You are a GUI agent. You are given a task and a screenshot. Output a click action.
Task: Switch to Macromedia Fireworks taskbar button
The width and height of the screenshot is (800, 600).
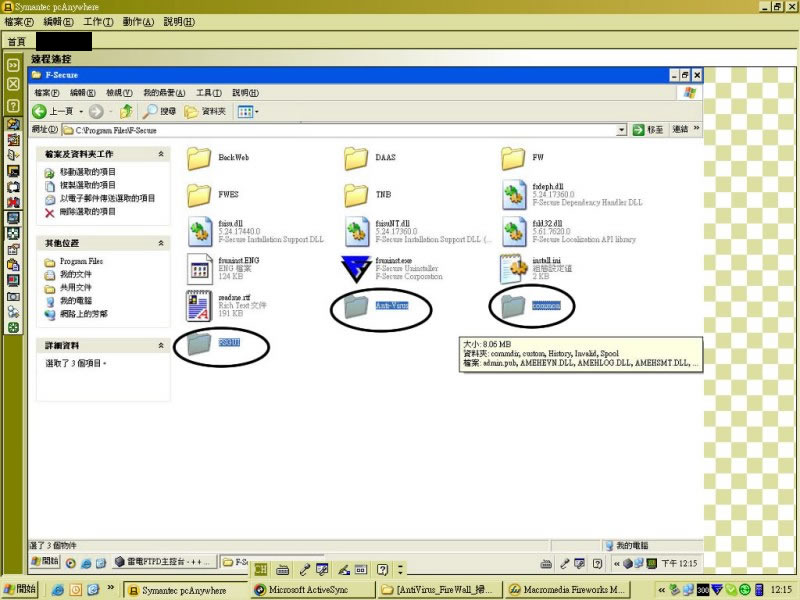pos(567,590)
